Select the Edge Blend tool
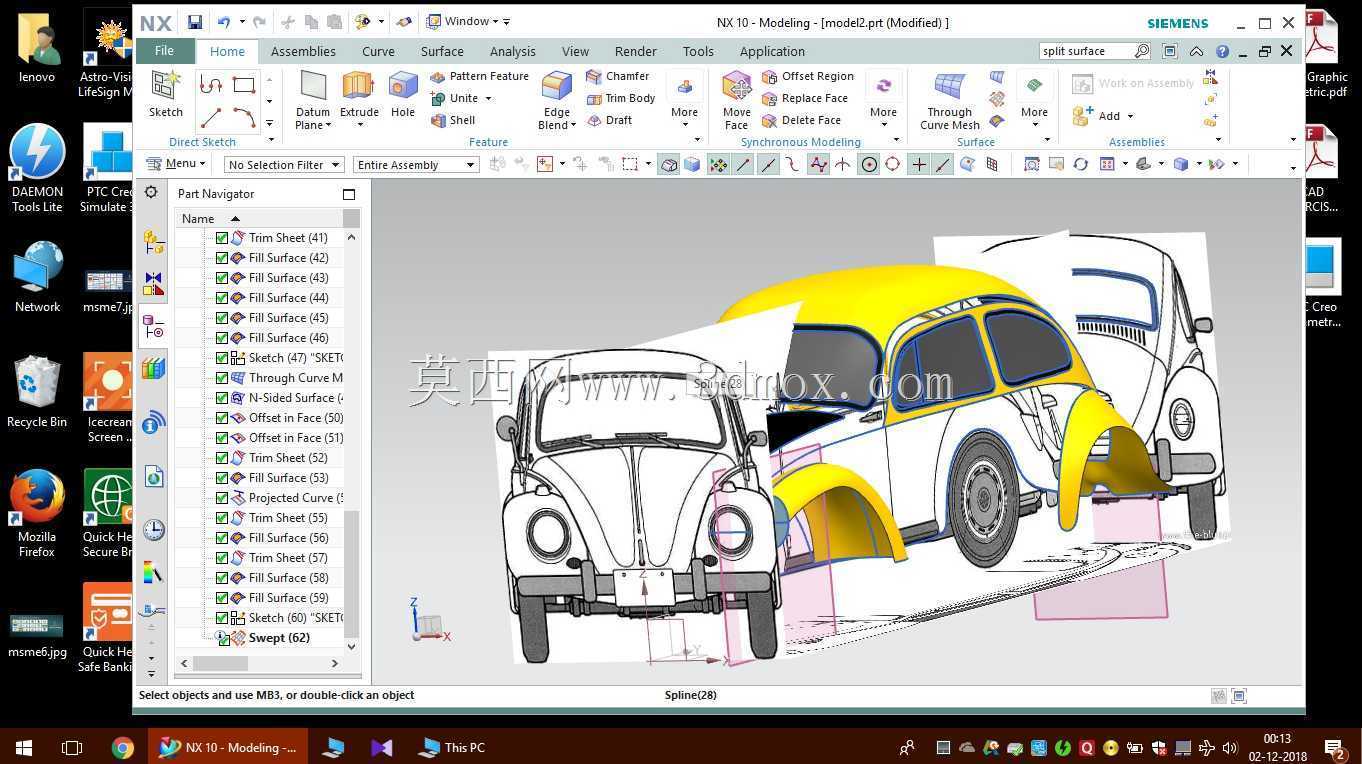Viewport: 1362px width, 764px height. [556, 99]
